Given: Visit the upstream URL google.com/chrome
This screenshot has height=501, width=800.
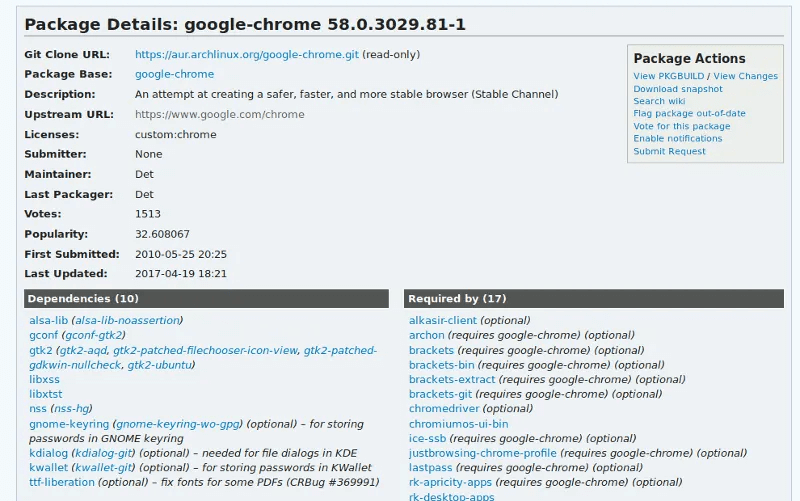Looking at the screenshot, I should (x=219, y=114).
